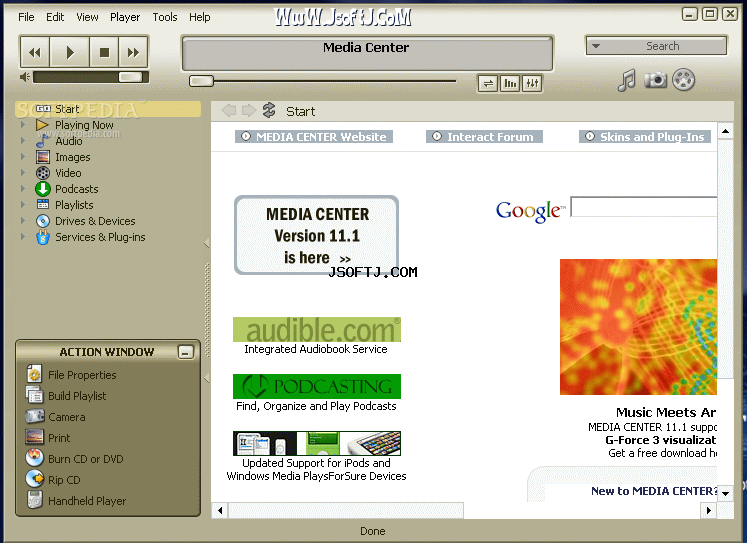Expand the Audio tree node

tap(22, 141)
